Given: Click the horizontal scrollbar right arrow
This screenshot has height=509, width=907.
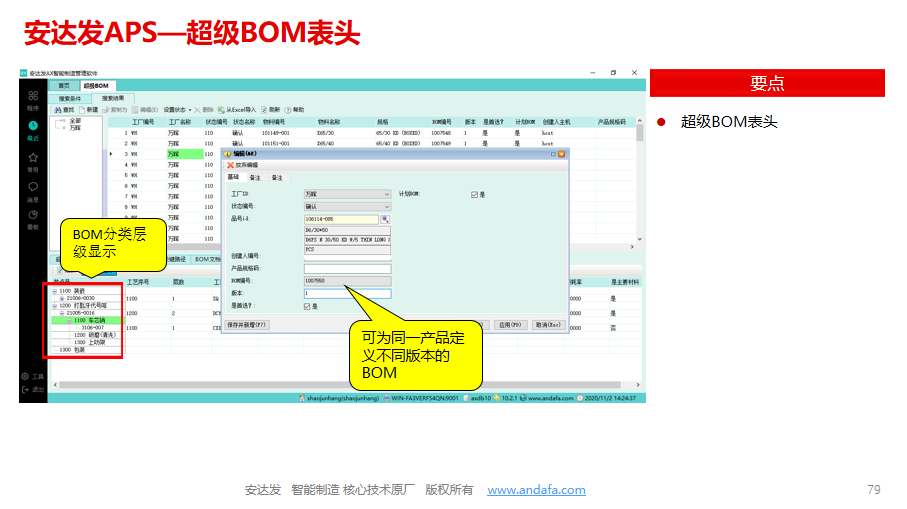Looking at the screenshot, I should (638, 385).
